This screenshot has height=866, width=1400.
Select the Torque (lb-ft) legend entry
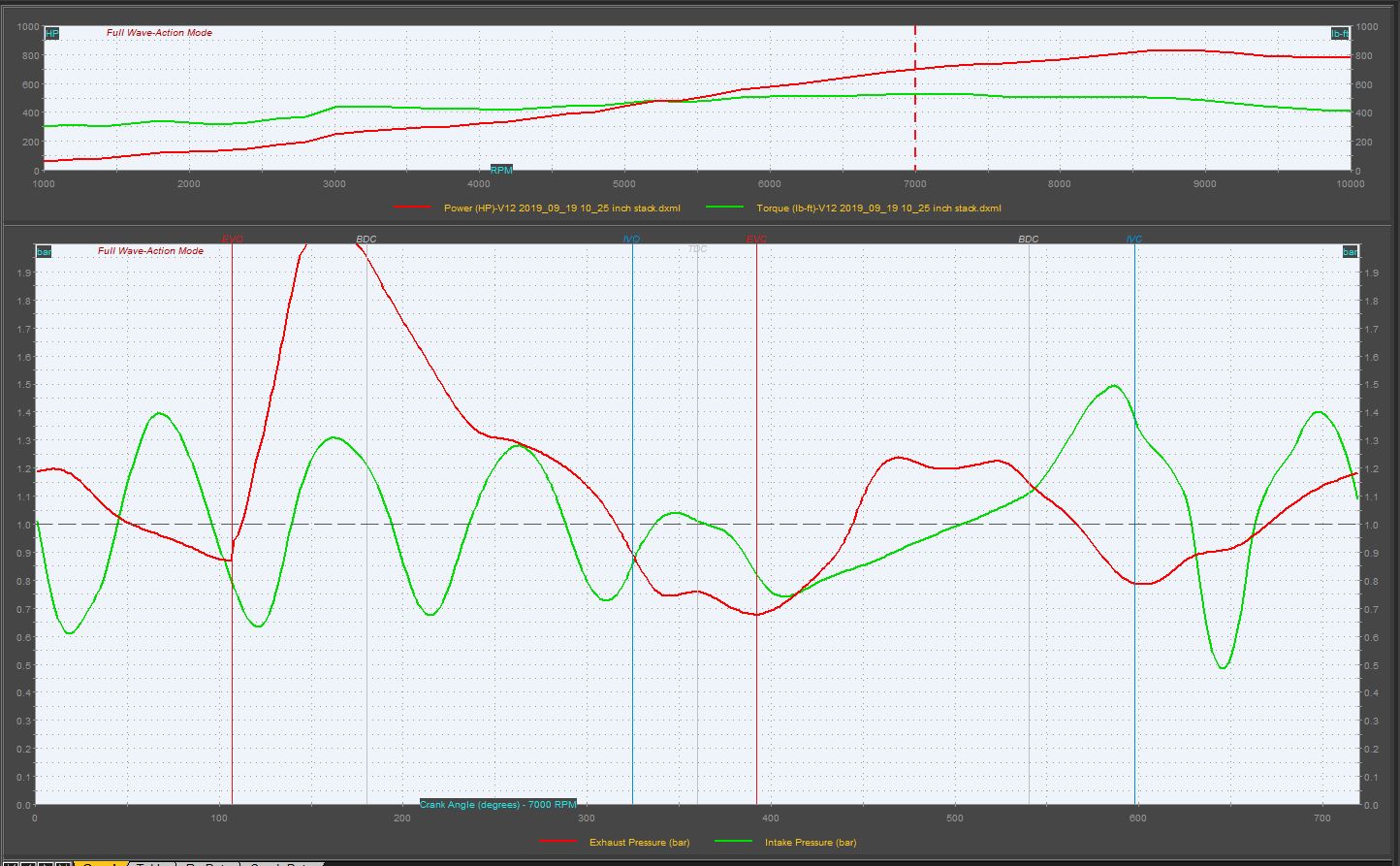[x=878, y=208]
